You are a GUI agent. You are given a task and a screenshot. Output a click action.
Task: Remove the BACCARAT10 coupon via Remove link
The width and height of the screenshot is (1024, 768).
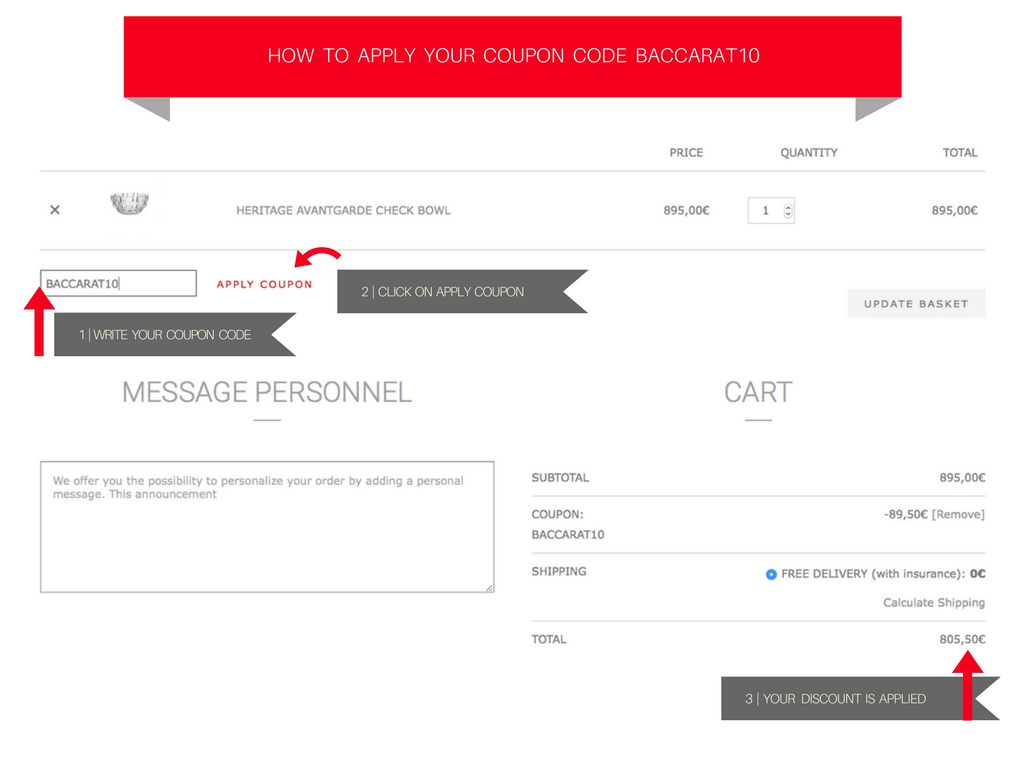click(958, 514)
